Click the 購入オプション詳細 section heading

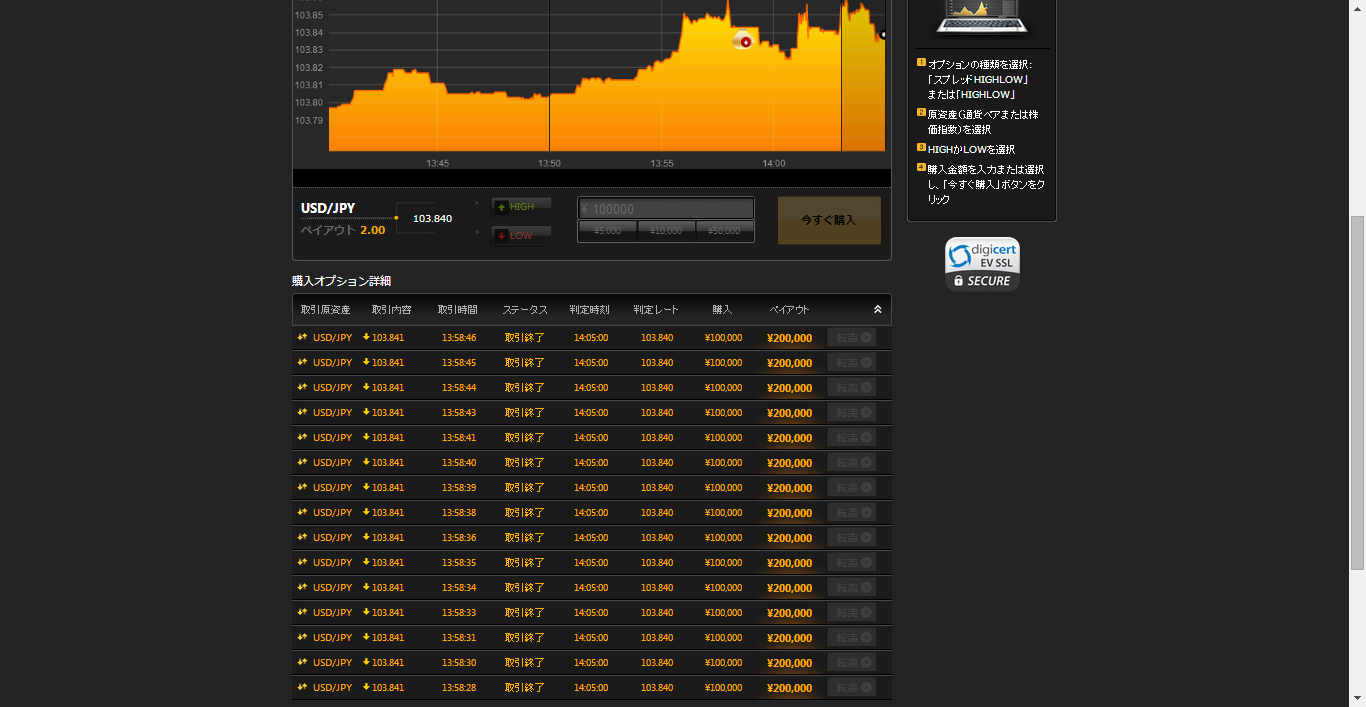tap(341, 281)
